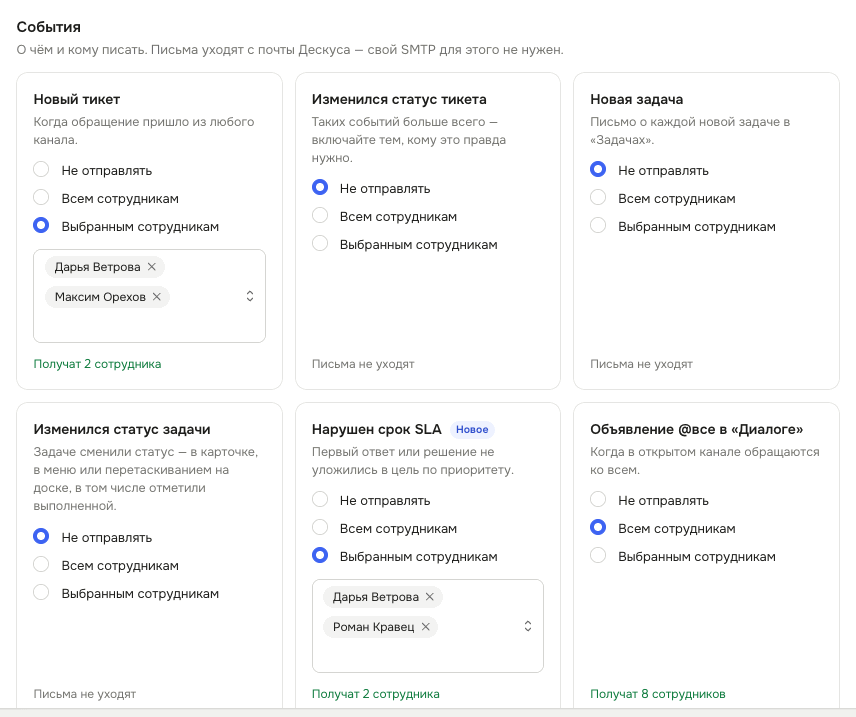The image size is (856, 717).
Task: Select Выбранным сотрудникам for Новый тикет
Action: [41, 226]
